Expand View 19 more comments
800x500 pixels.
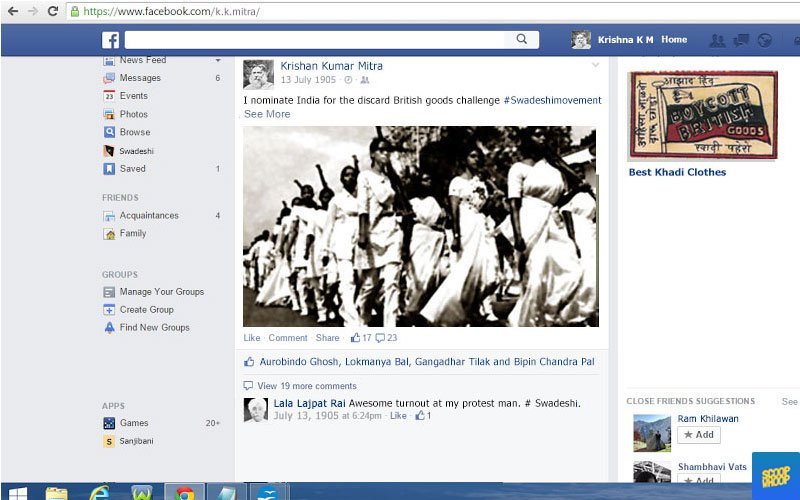(x=307, y=386)
